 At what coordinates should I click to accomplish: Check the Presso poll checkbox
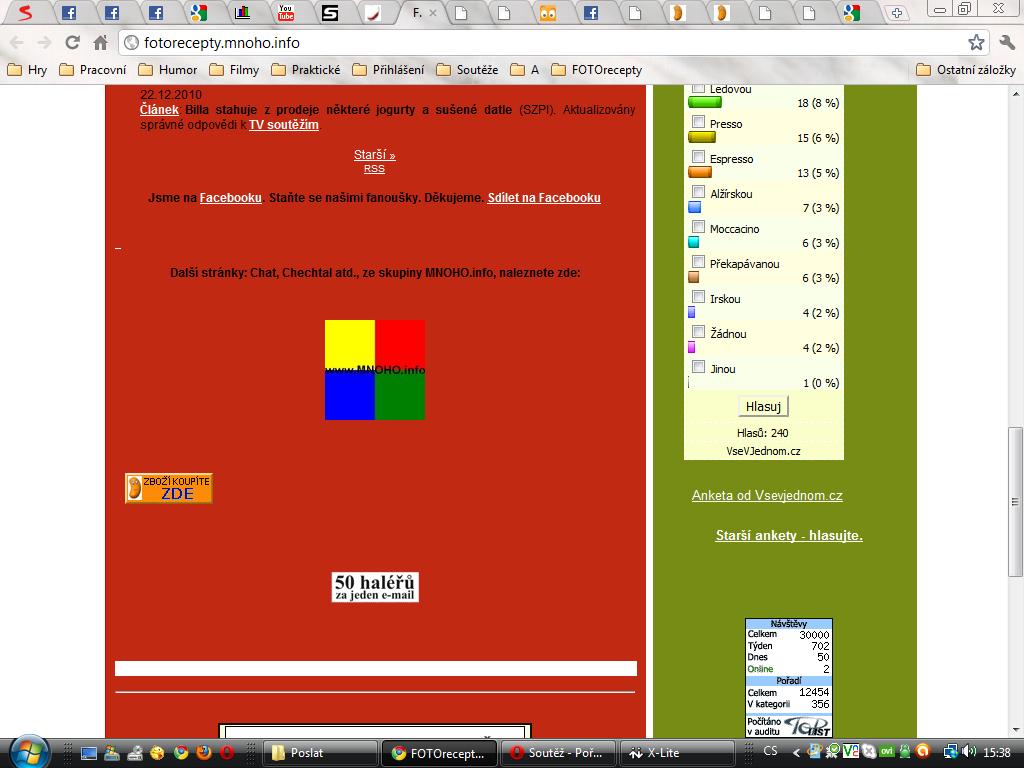tap(699, 122)
